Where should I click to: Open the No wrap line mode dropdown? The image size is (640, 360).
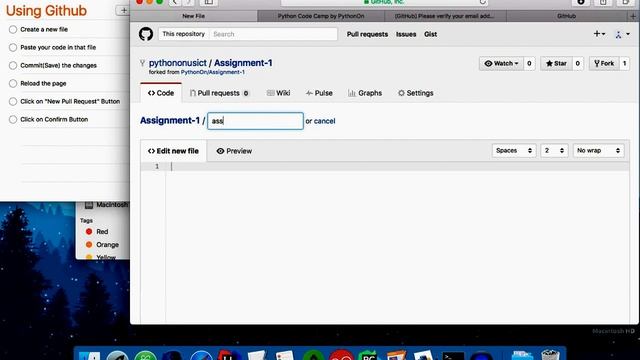pyautogui.click(x=598, y=151)
